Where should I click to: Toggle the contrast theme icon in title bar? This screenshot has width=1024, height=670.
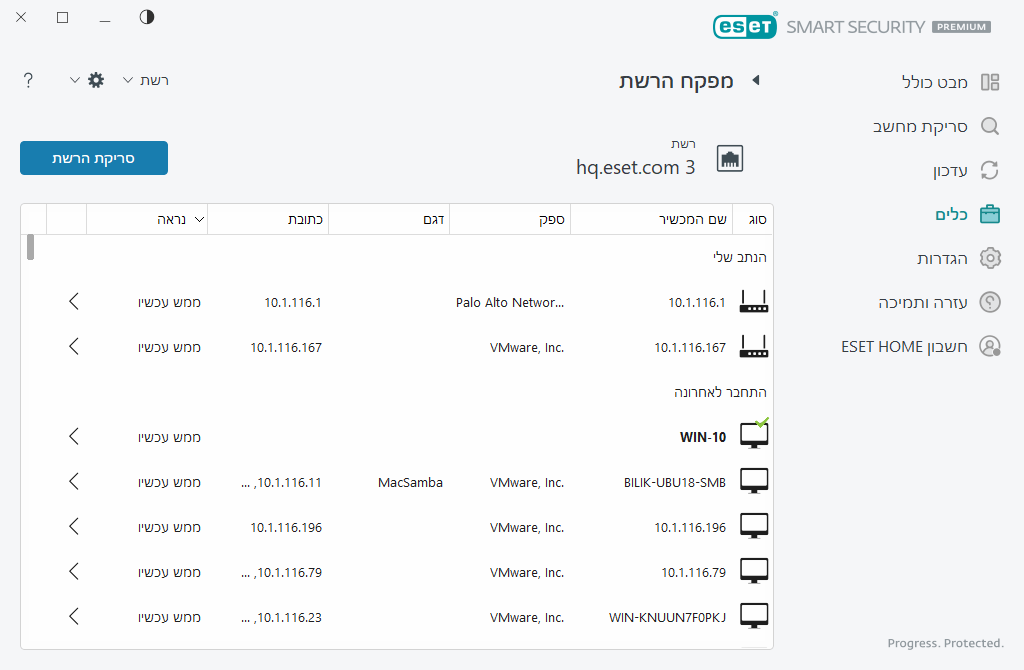147,18
